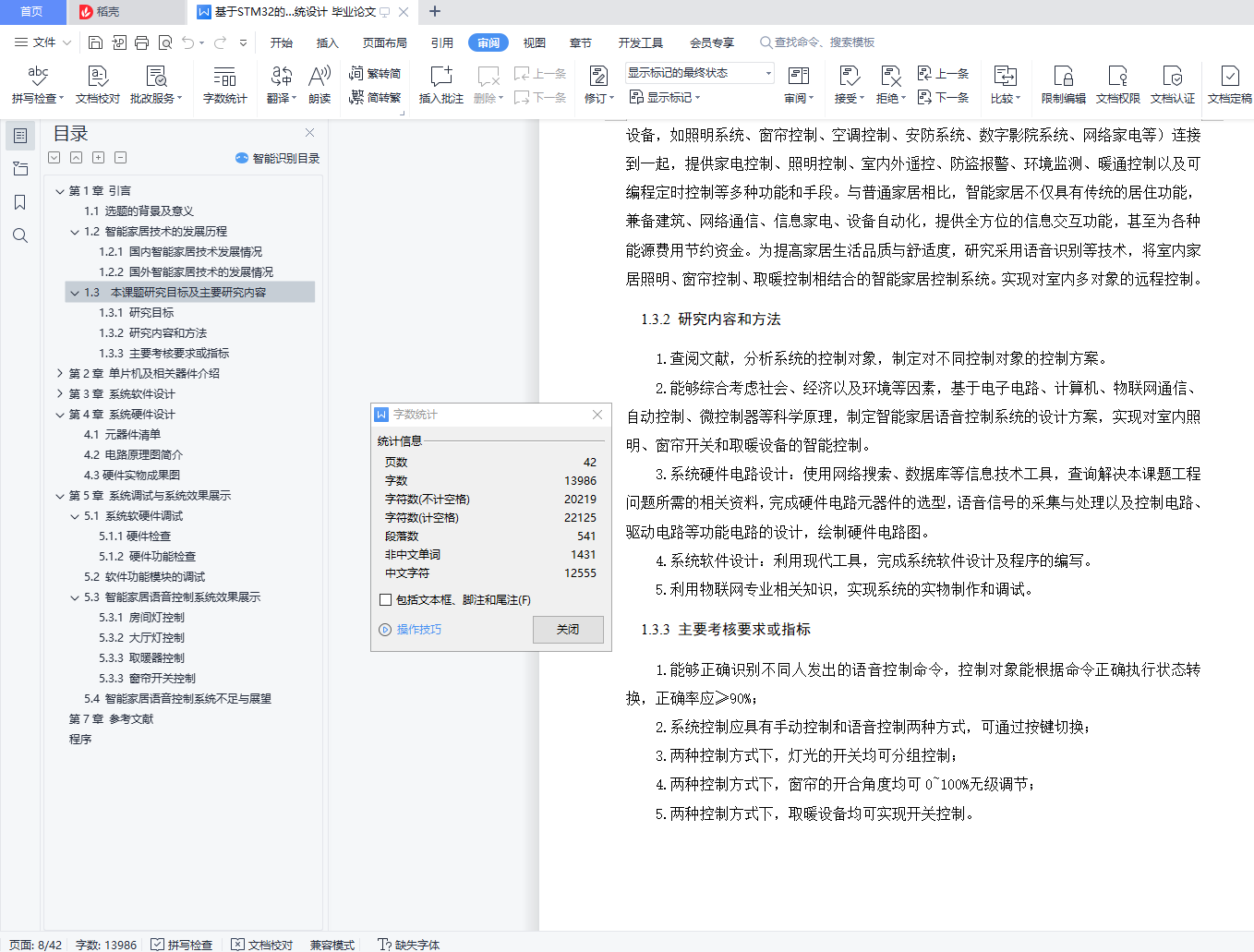
Task: Start 朗读 read-aloud tool
Action: click(x=320, y=84)
